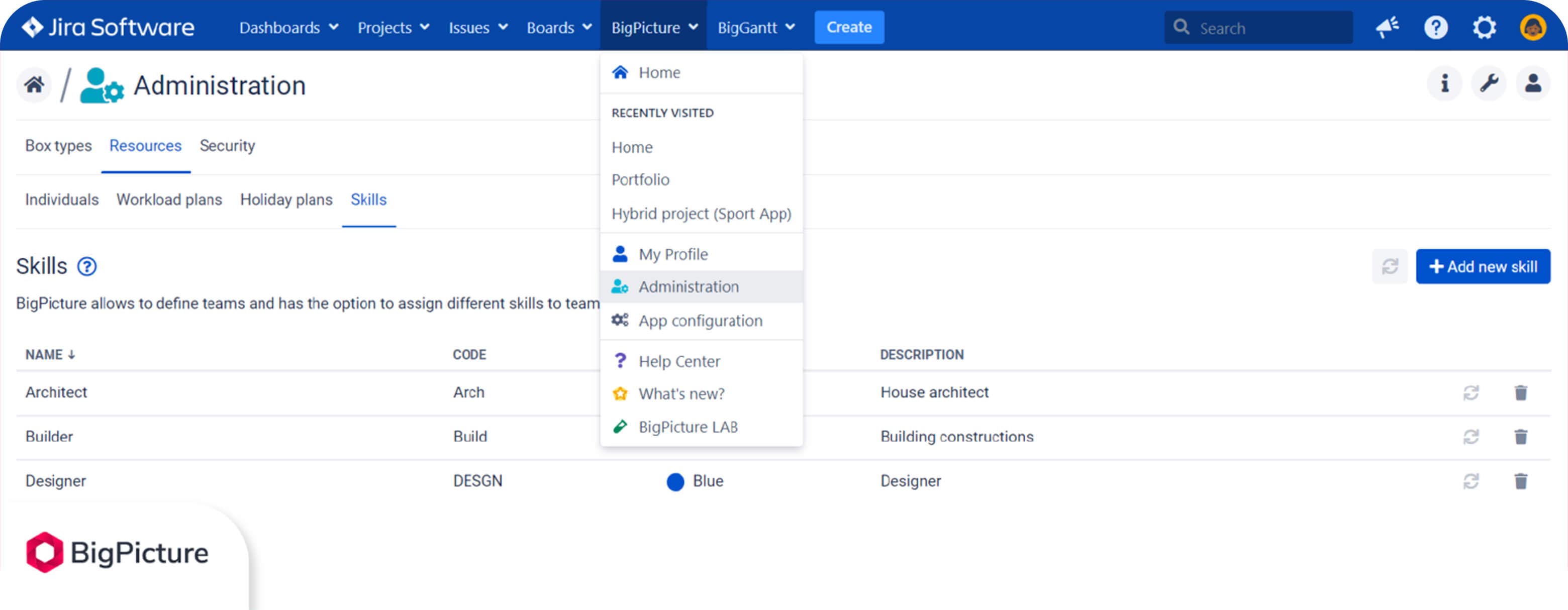Viewport: 1568px width, 610px height.
Task: Delete the Architect skill with trash icon
Action: pos(1520,392)
